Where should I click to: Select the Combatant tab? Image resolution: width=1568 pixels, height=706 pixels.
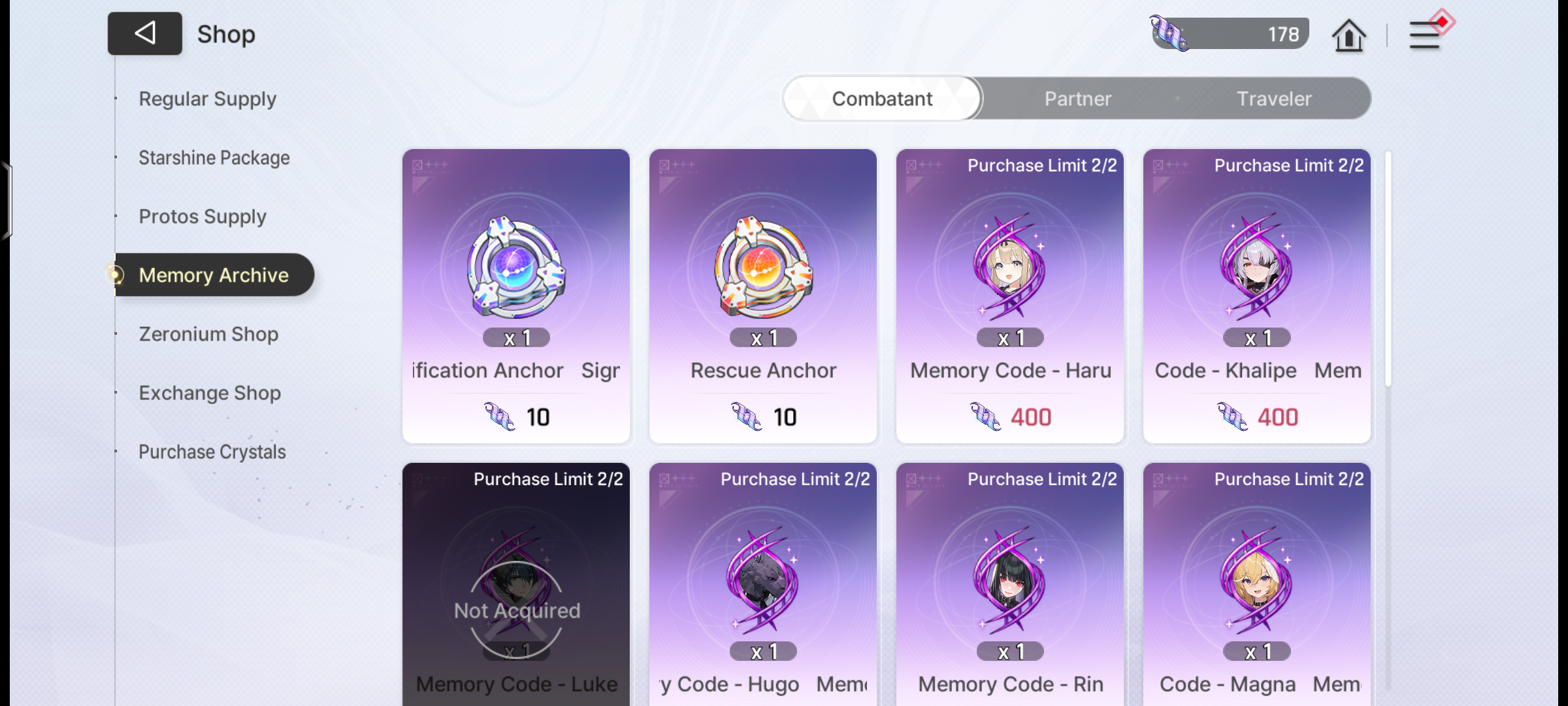[882, 99]
